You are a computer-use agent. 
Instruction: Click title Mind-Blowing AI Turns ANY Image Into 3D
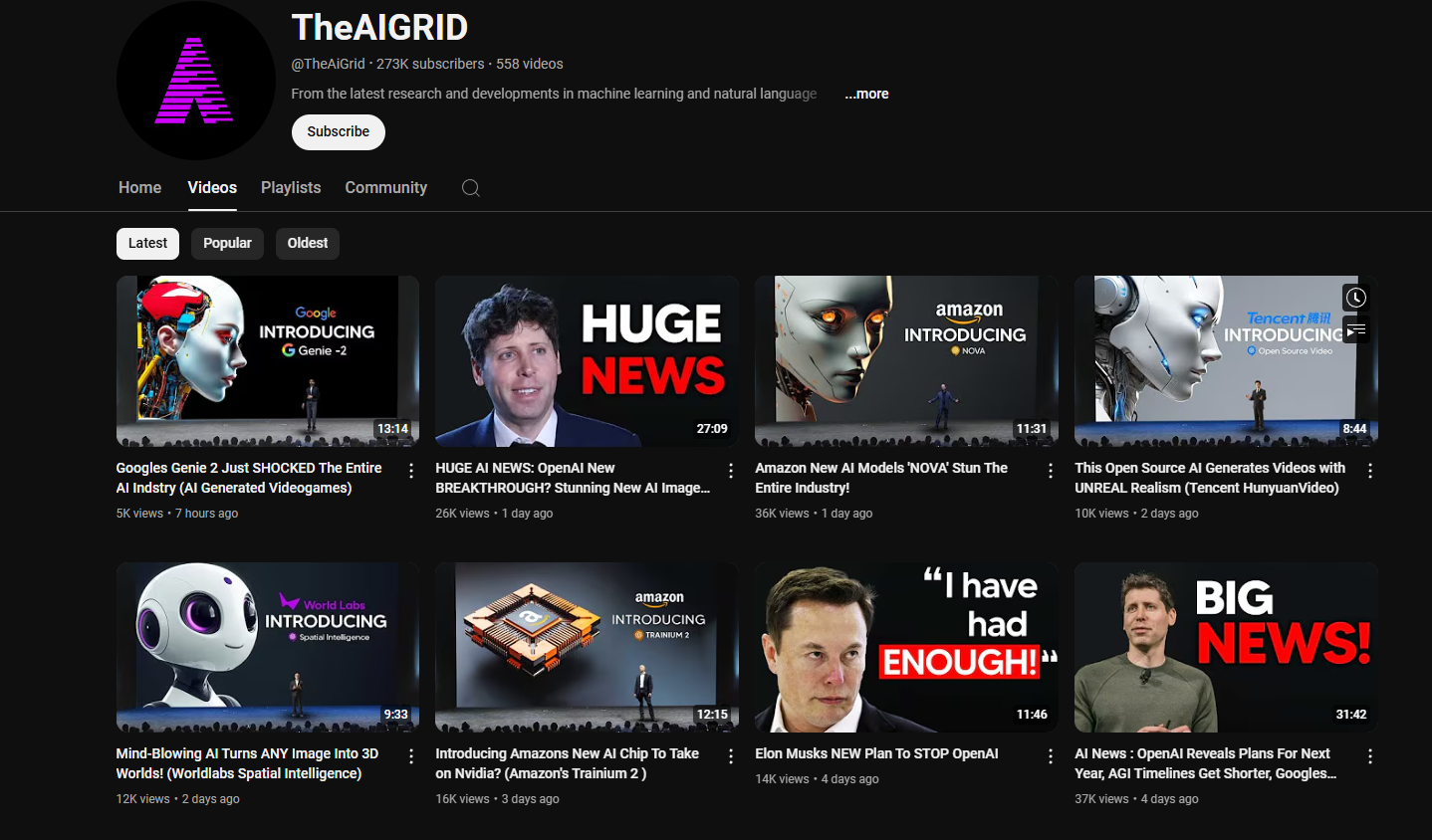coord(247,763)
